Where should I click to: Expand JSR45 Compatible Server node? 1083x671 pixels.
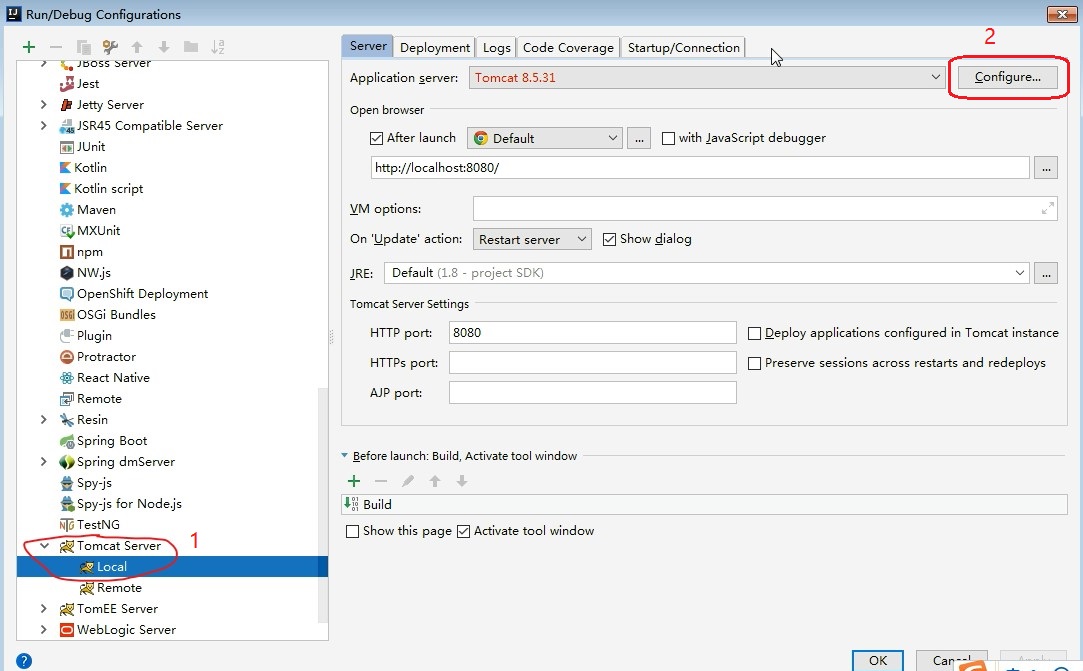tap(44, 125)
